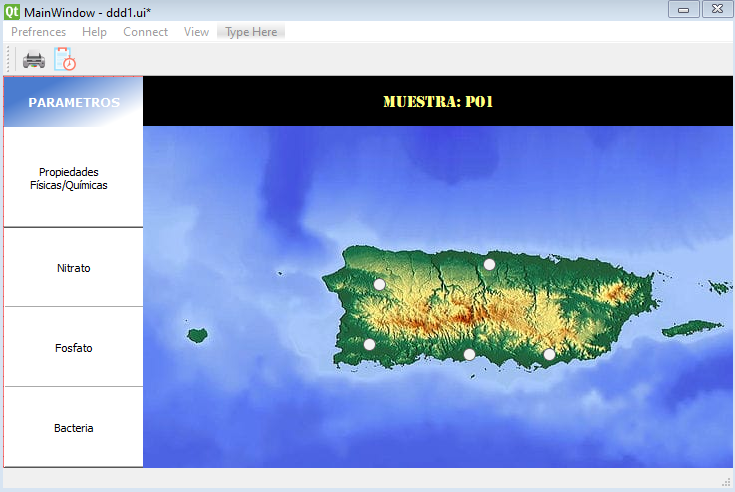Click the Fosfato button
Viewport: 735px width, 492px height.
pos(73,347)
